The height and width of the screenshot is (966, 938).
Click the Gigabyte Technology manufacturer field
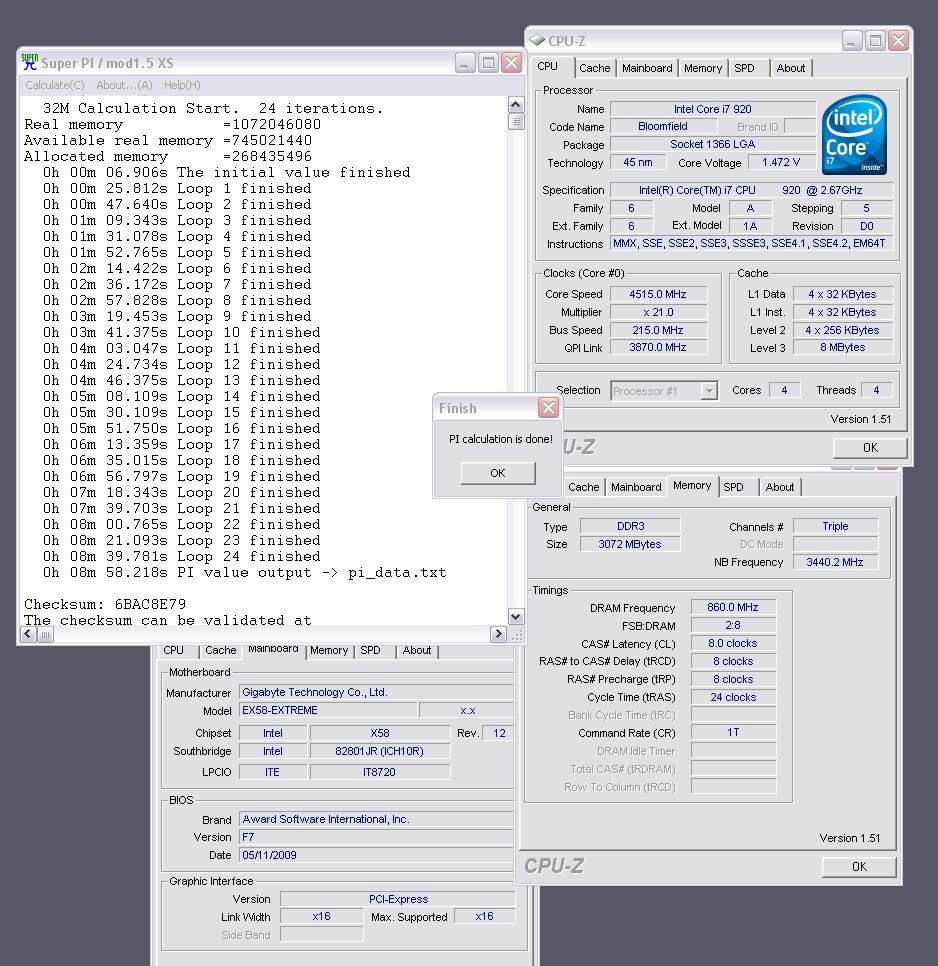pyautogui.click(x=376, y=692)
